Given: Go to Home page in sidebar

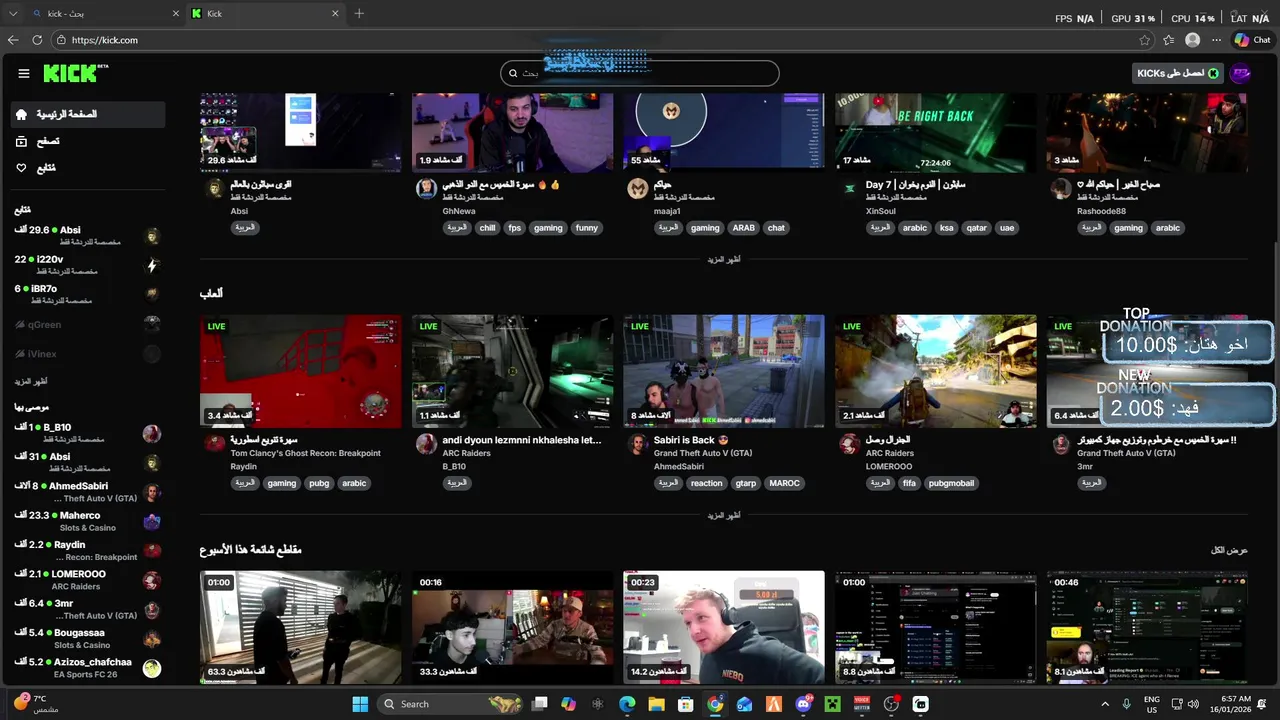Looking at the screenshot, I should [88, 114].
